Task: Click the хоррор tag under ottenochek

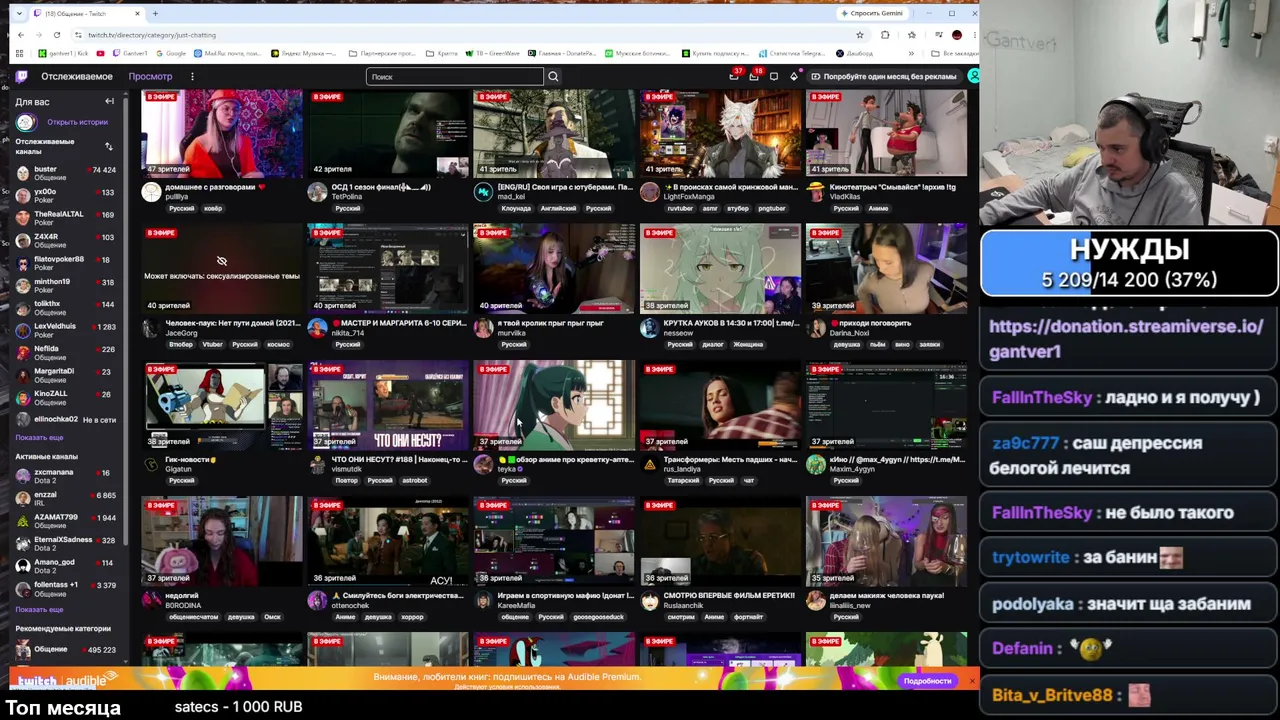Action: click(412, 616)
